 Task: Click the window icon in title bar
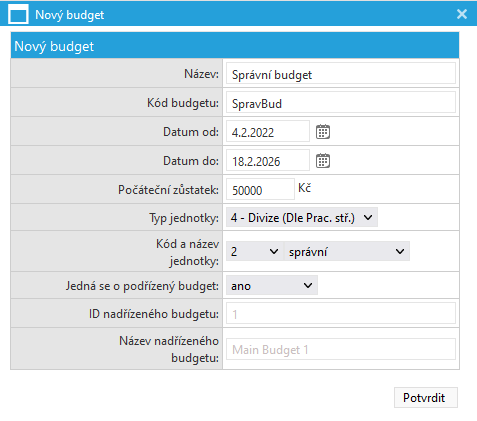click(x=18, y=14)
